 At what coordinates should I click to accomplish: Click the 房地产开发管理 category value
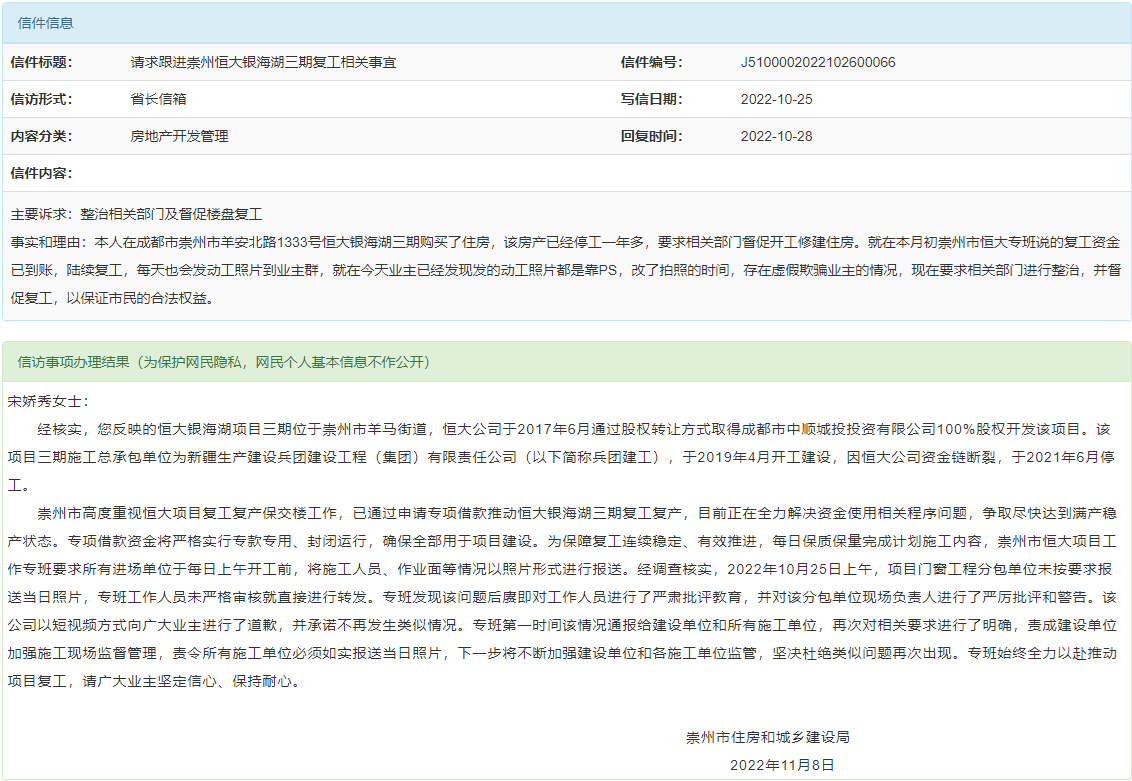coord(179,136)
